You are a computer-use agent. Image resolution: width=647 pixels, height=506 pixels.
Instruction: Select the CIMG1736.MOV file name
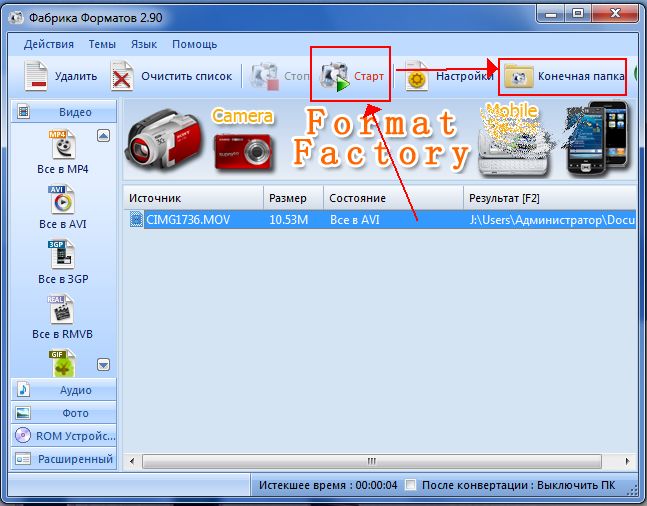click(188, 220)
